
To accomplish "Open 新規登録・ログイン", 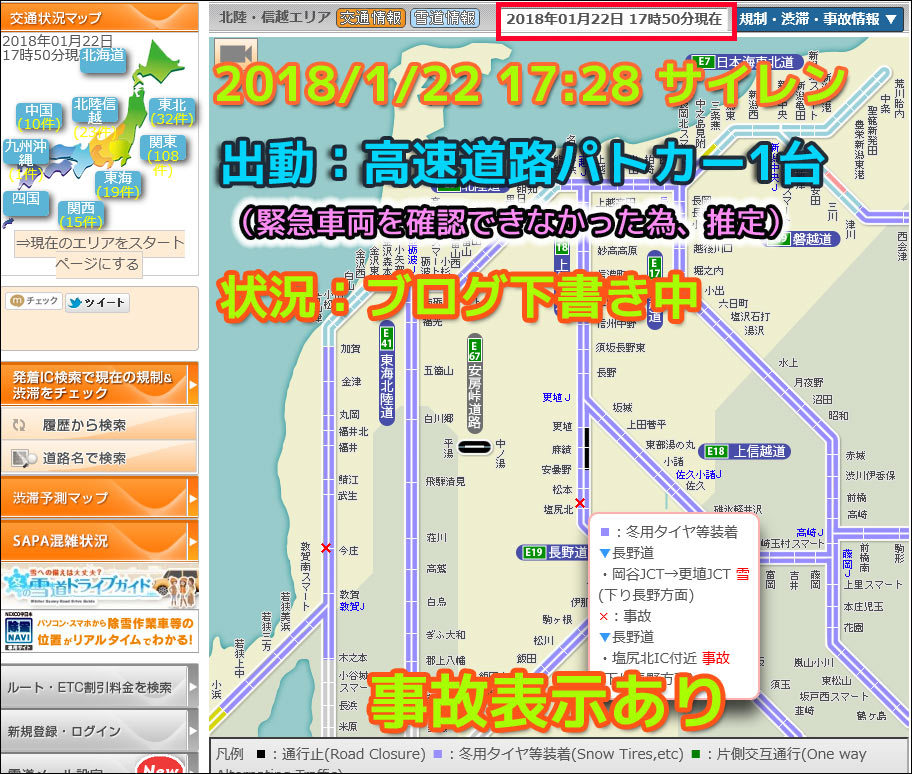I will pyautogui.click(x=100, y=731).
